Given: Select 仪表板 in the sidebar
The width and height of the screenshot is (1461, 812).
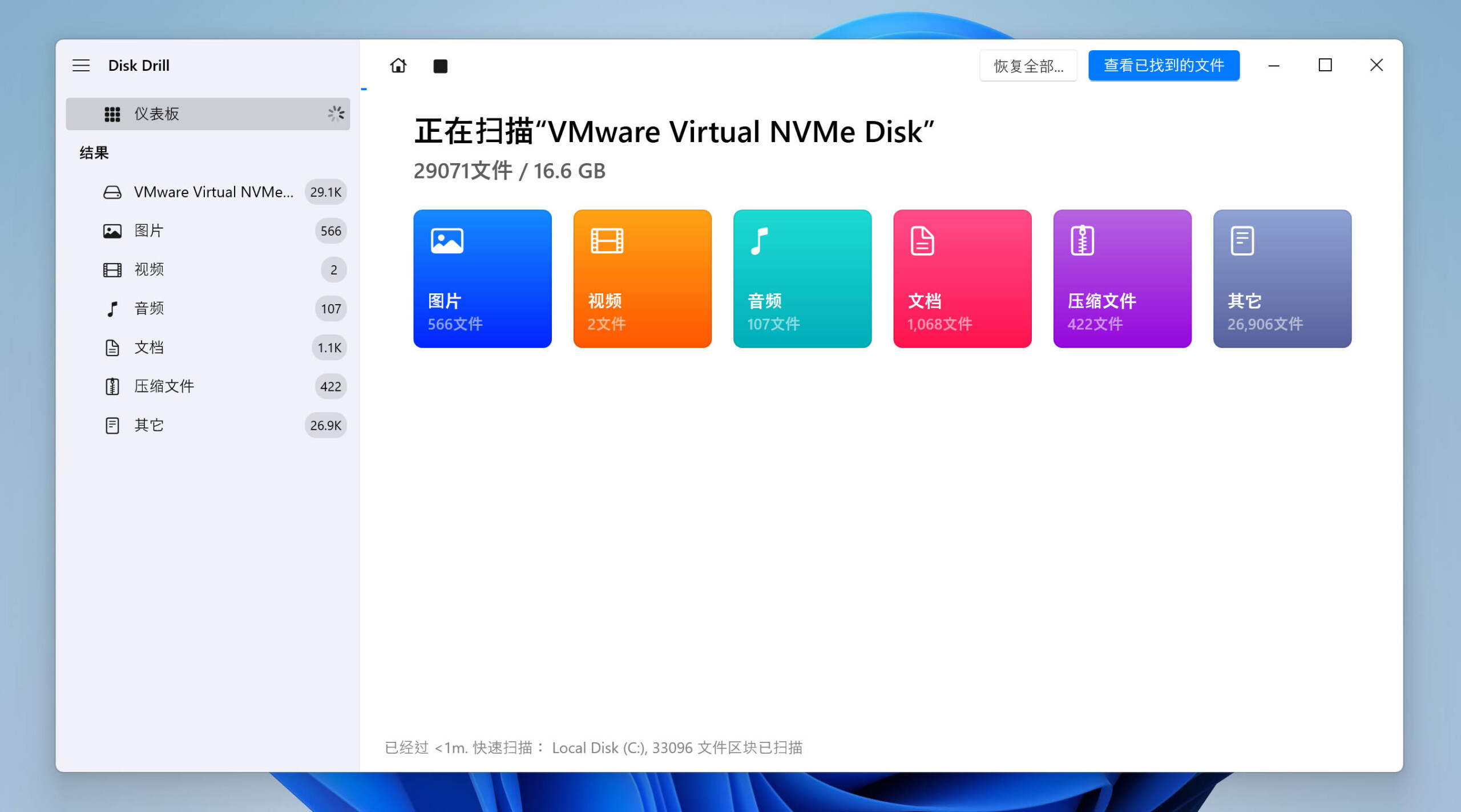Looking at the screenshot, I should [x=208, y=114].
